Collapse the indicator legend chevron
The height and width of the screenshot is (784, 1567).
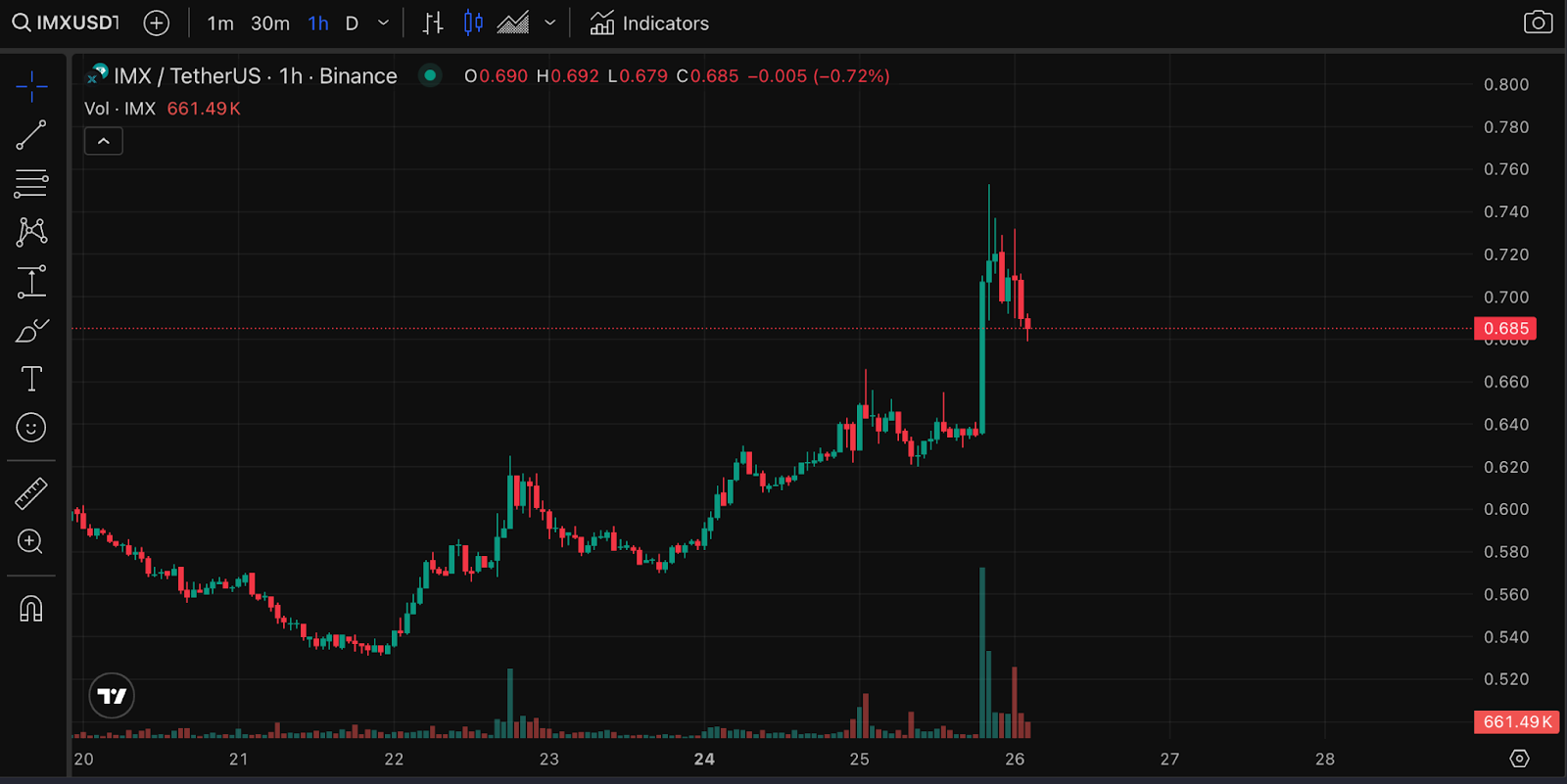pos(104,142)
